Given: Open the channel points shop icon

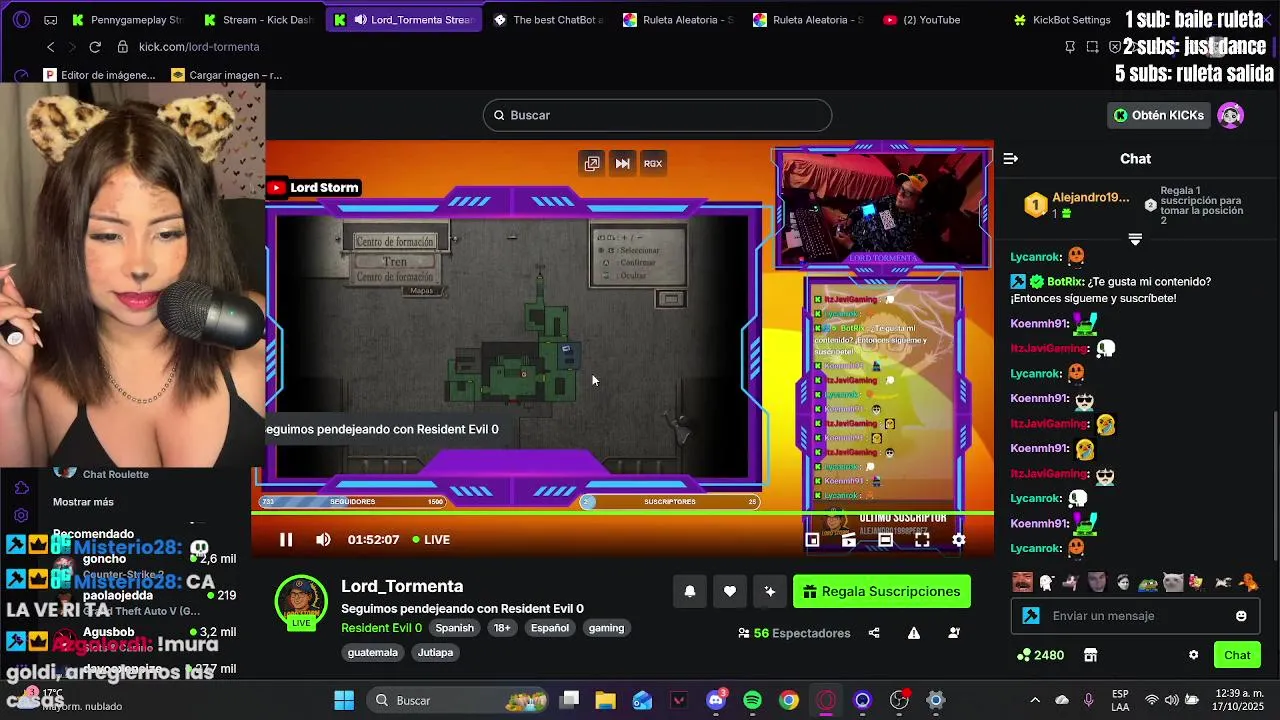Looking at the screenshot, I should 1090,655.
